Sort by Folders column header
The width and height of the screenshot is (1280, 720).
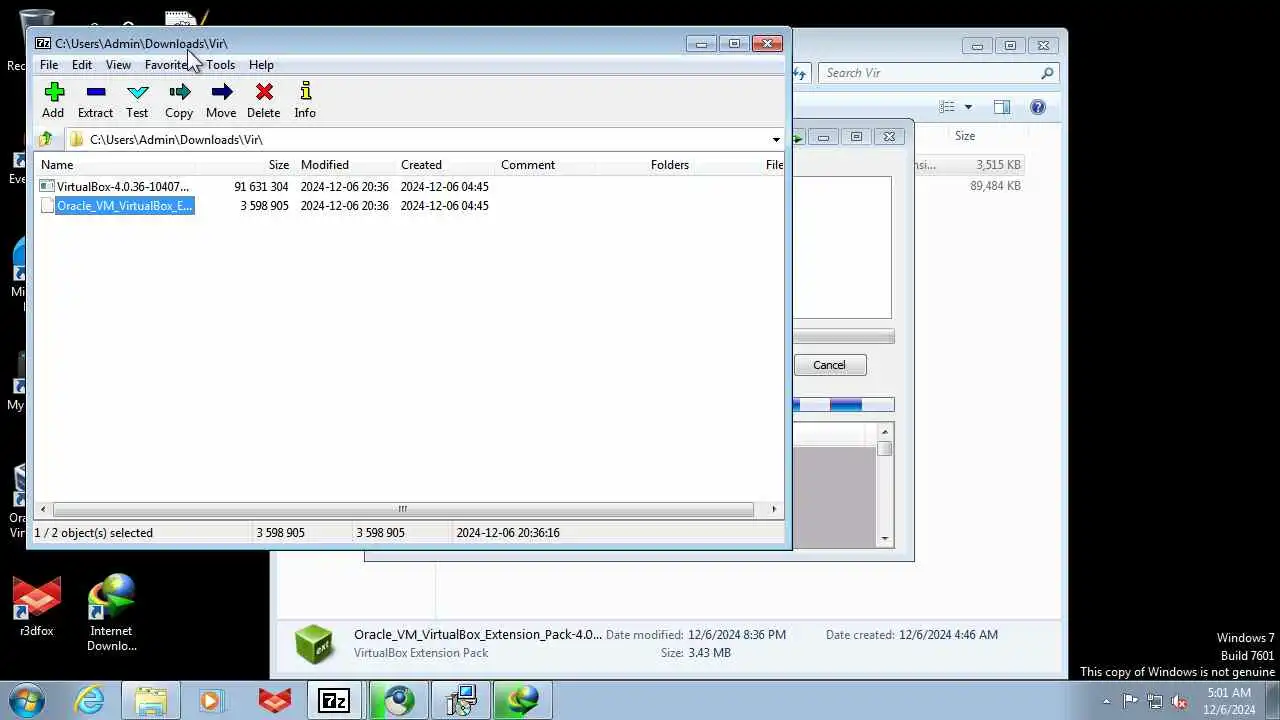point(670,165)
